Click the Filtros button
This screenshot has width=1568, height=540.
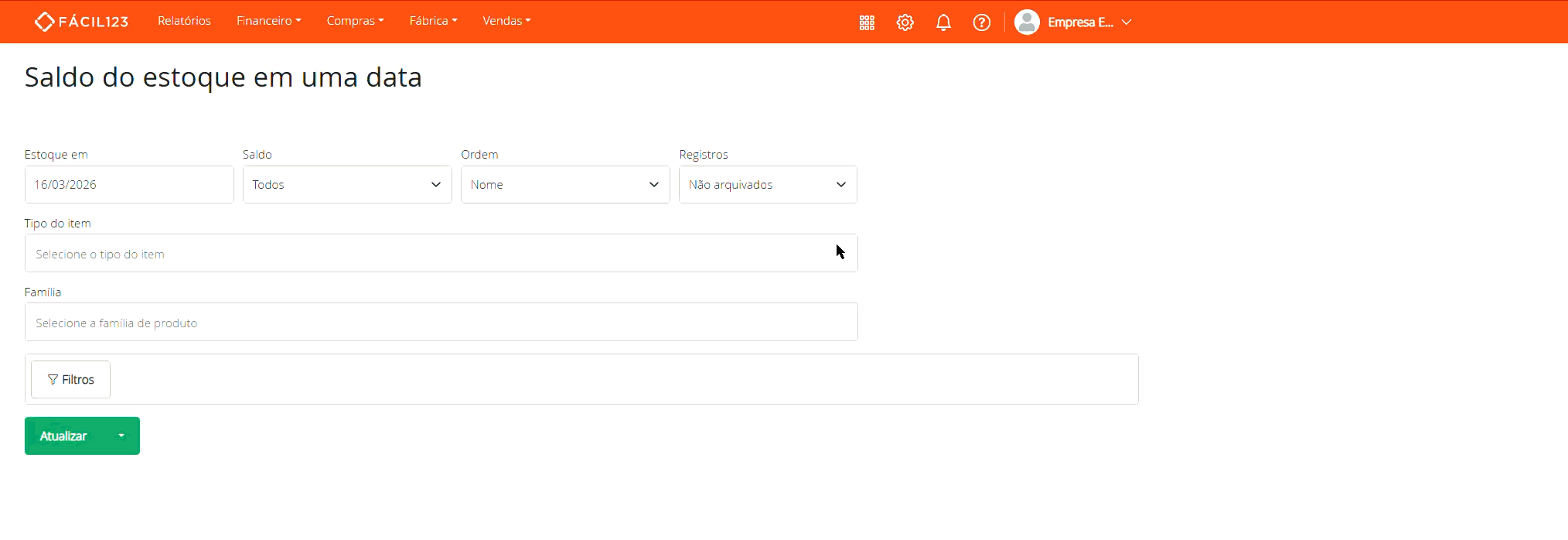[x=70, y=380]
